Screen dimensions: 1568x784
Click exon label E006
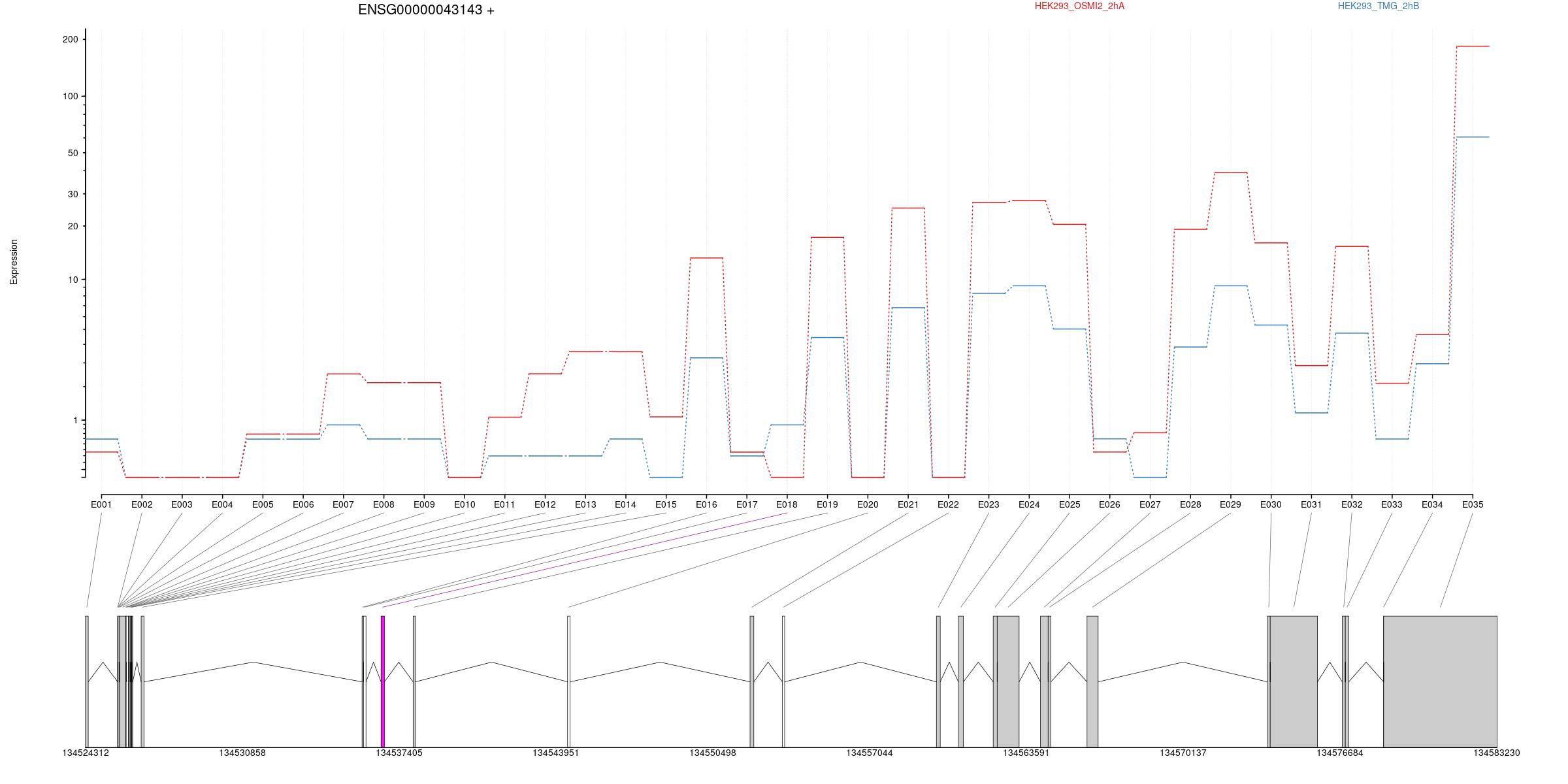click(x=303, y=504)
